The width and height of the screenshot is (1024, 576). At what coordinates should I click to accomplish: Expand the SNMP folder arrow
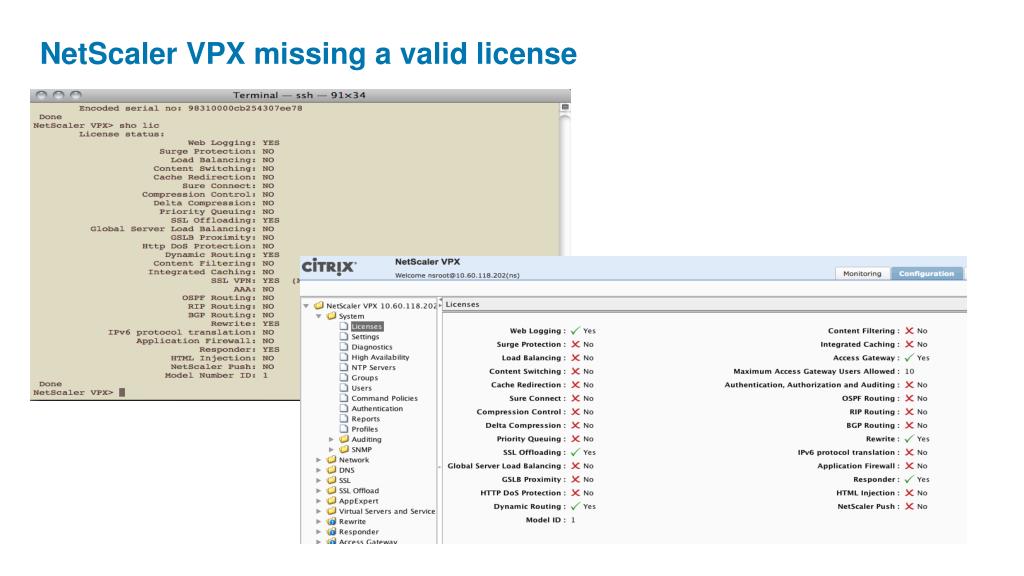(x=331, y=449)
